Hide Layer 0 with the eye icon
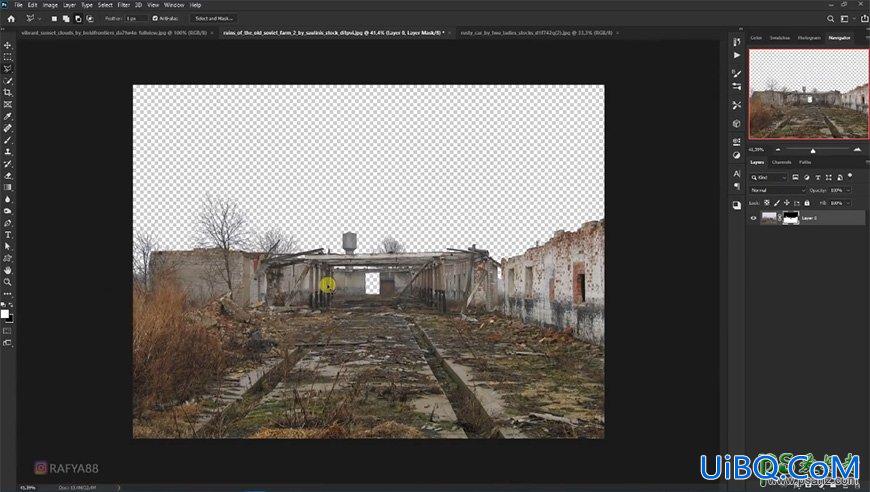The height and width of the screenshot is (492, 870). 753,218
